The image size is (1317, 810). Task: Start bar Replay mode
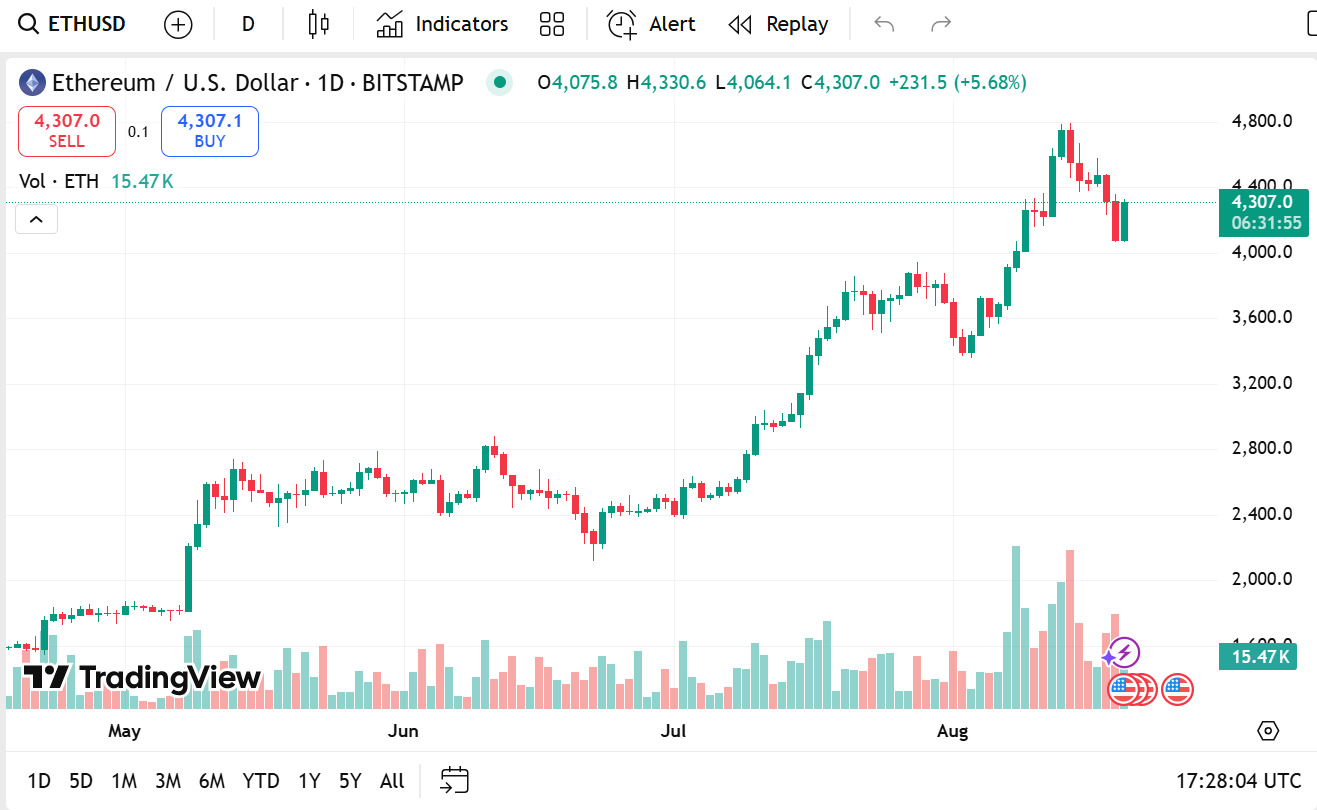(x=778, y=24)
